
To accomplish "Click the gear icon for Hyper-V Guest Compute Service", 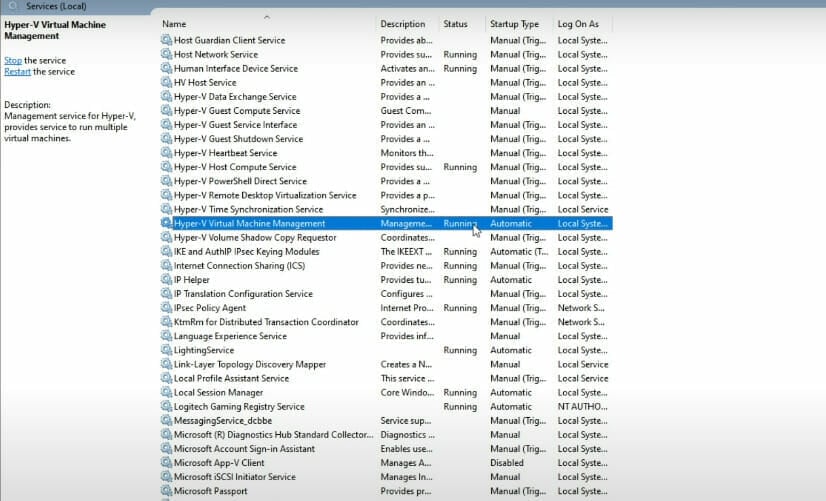I will pyautogui.click(x=166, y=111).
